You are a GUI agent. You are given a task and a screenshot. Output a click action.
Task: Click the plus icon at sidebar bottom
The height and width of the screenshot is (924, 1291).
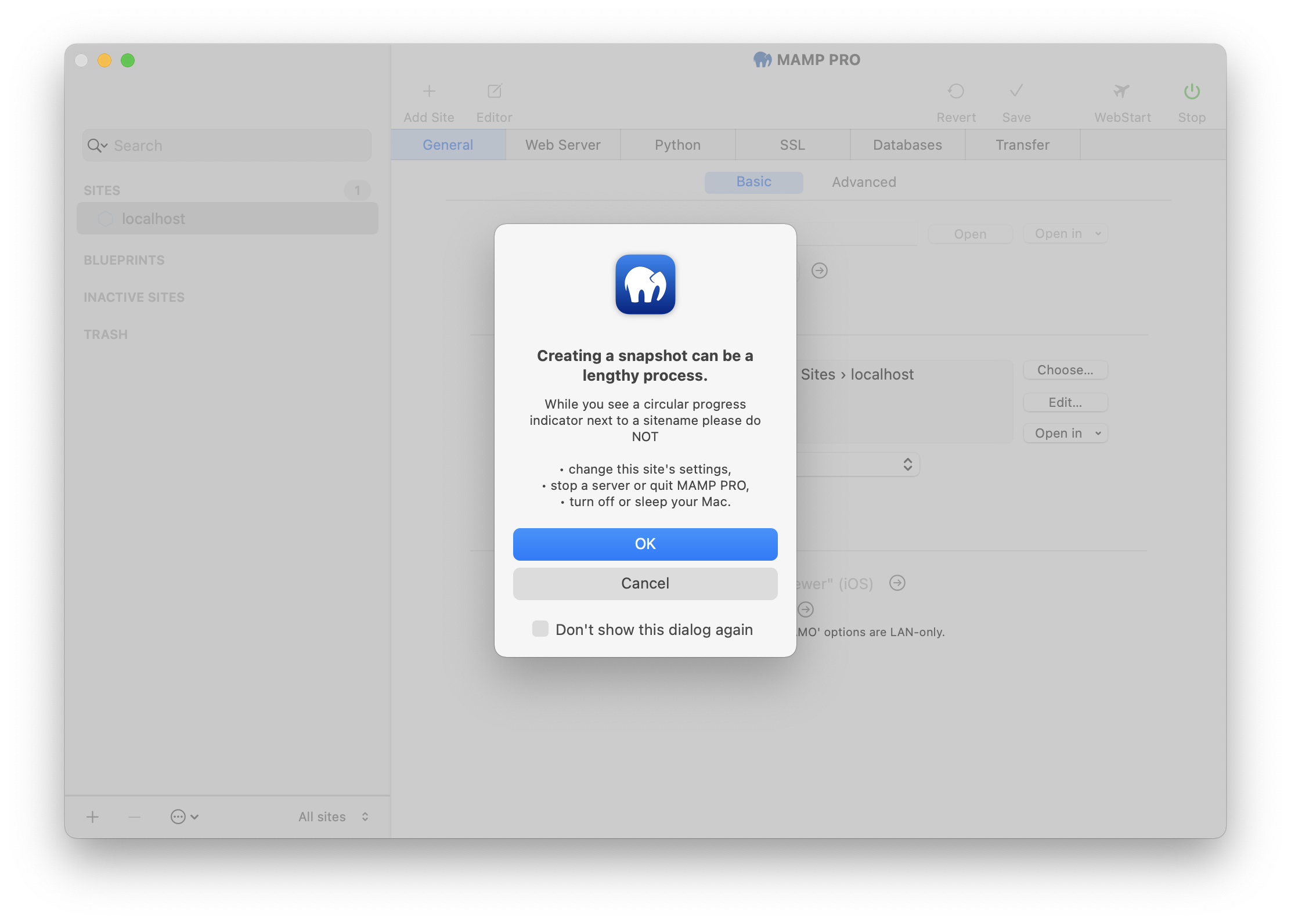[92, 817]
